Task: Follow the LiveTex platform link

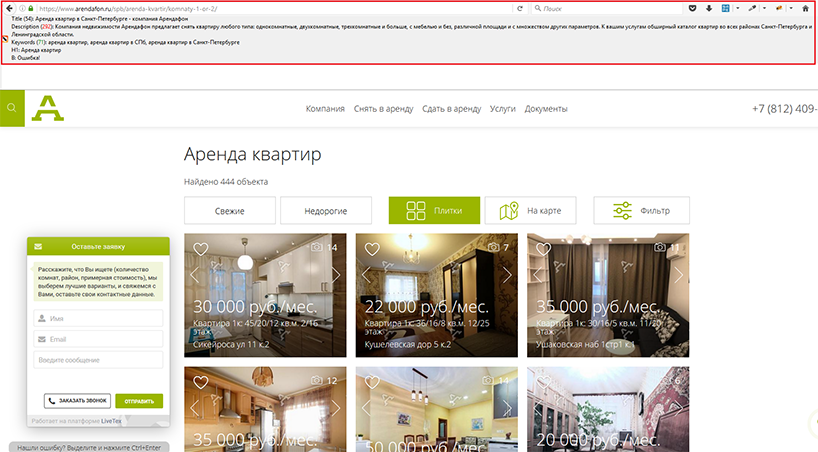Action: click(x=111, y=421)
